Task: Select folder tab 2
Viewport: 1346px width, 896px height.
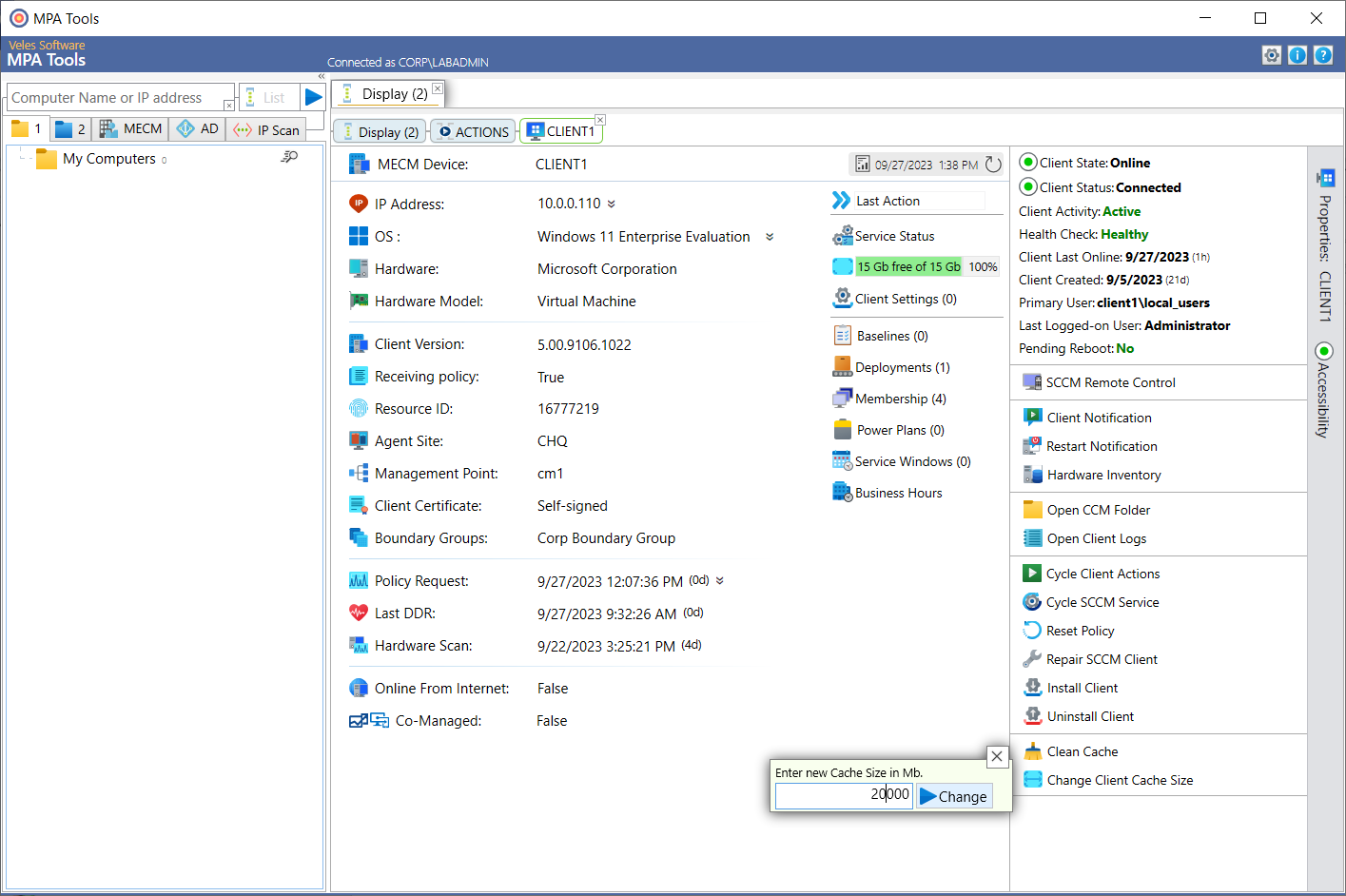Action: pos(70,128)
